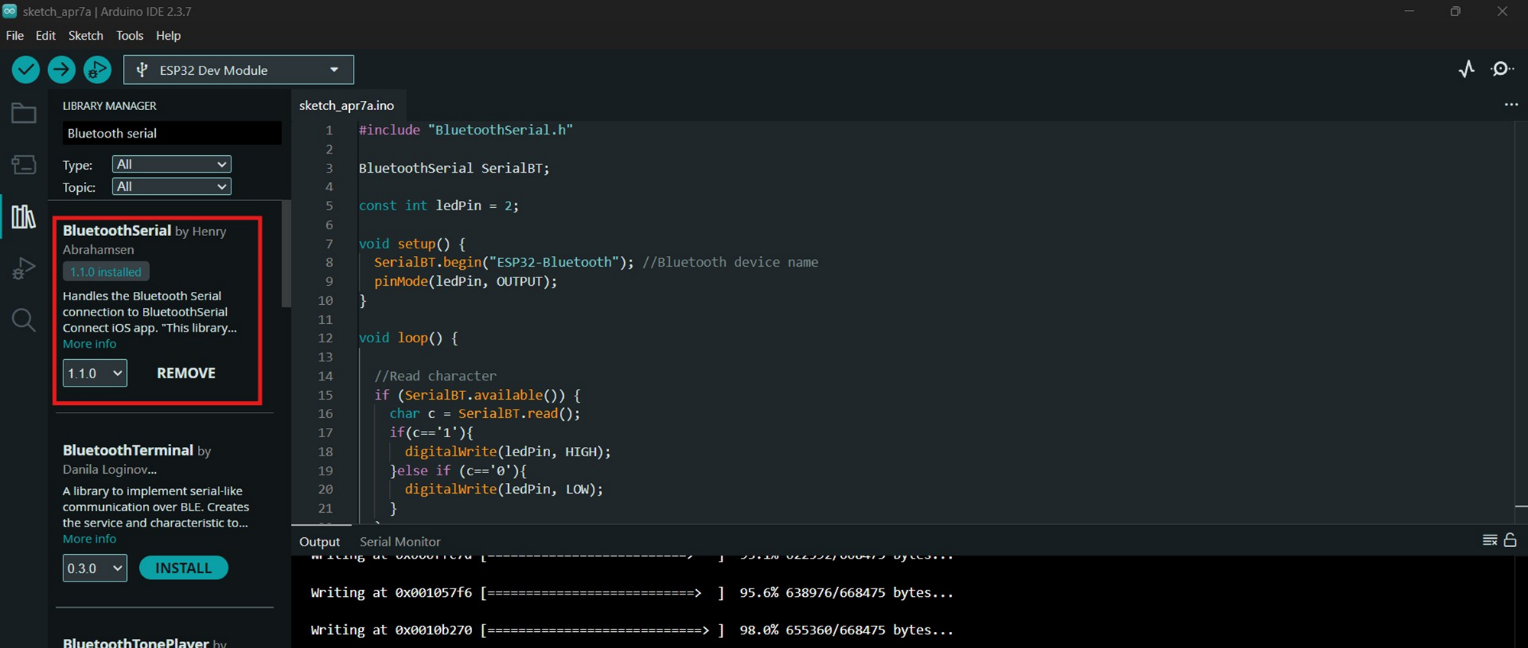The image size is (1528, 648).
Task: Click the library search field with Bluetooth serial
Action: 171,133
